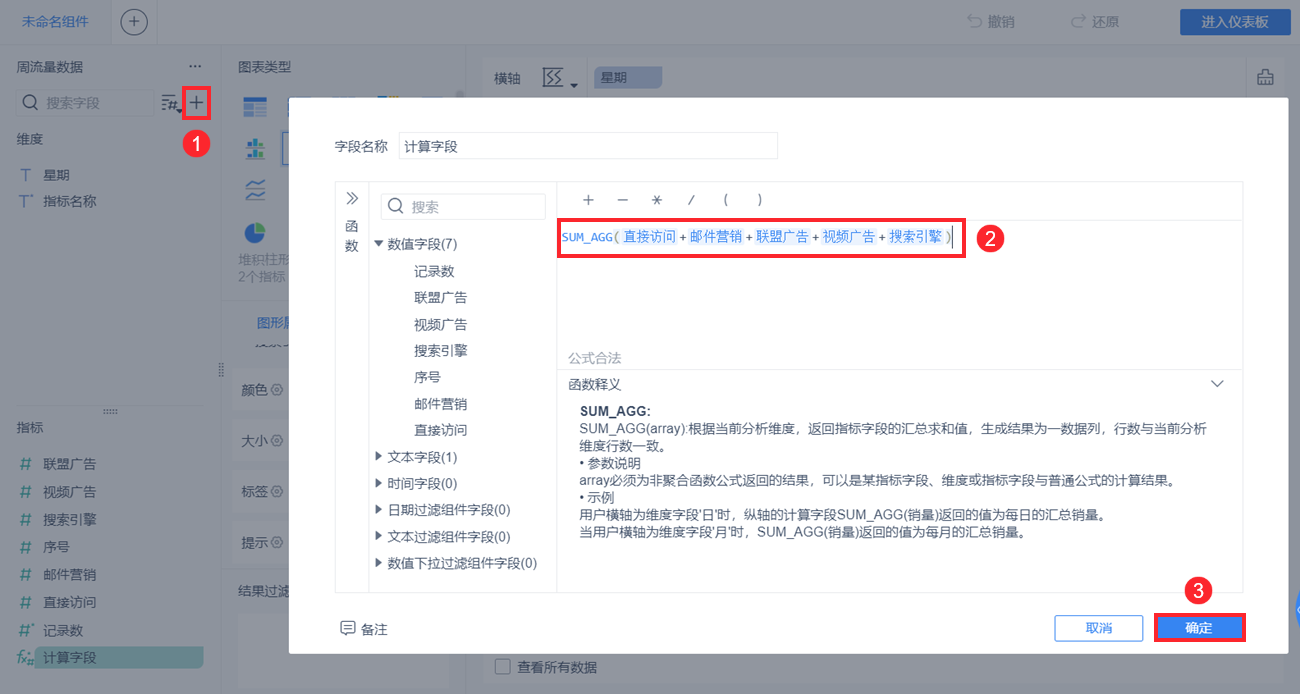Select 序号 in the field tree
This screenshot has width=1300, height=694.
pos(427,377)
